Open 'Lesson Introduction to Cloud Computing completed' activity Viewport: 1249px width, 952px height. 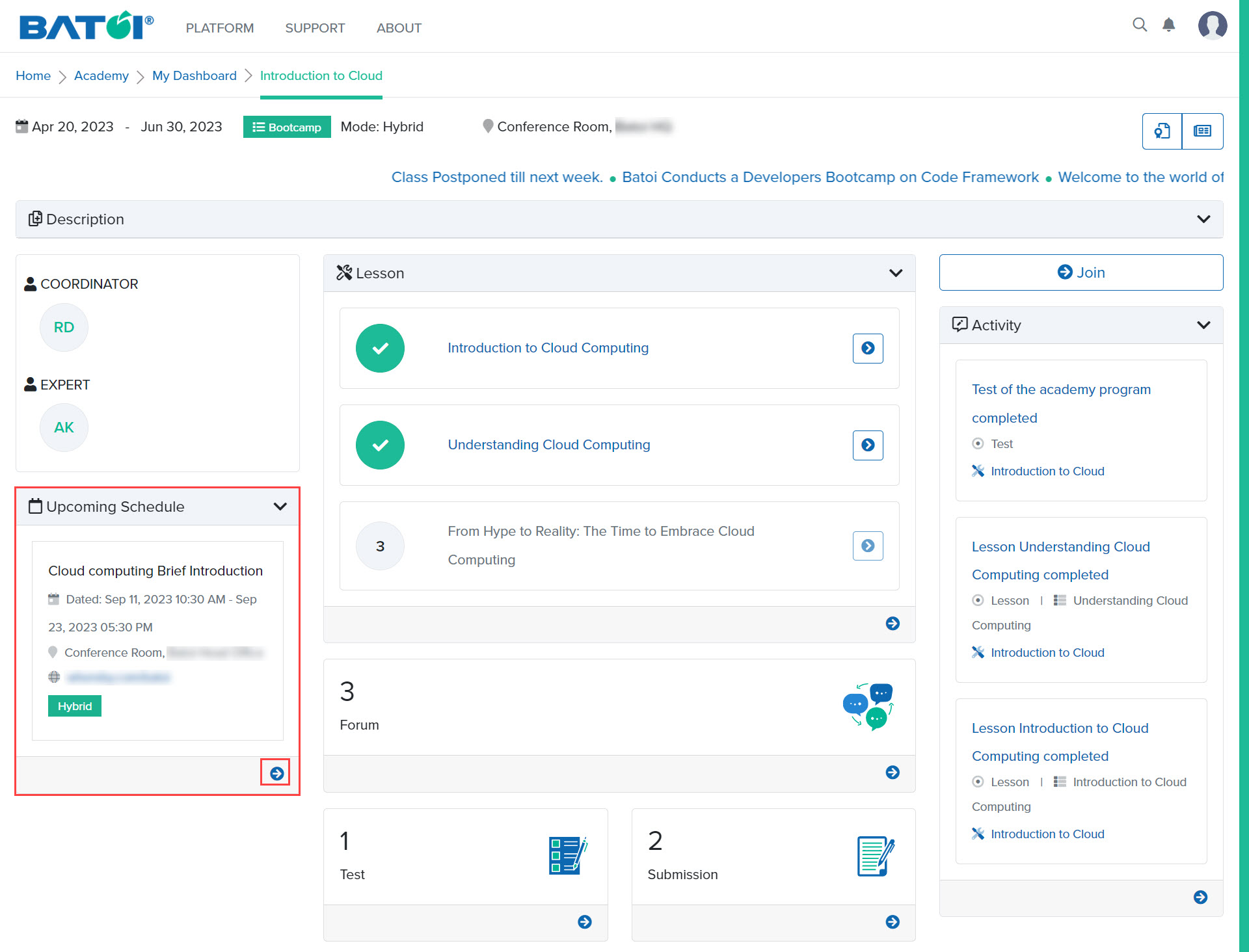pos(1060,742)
